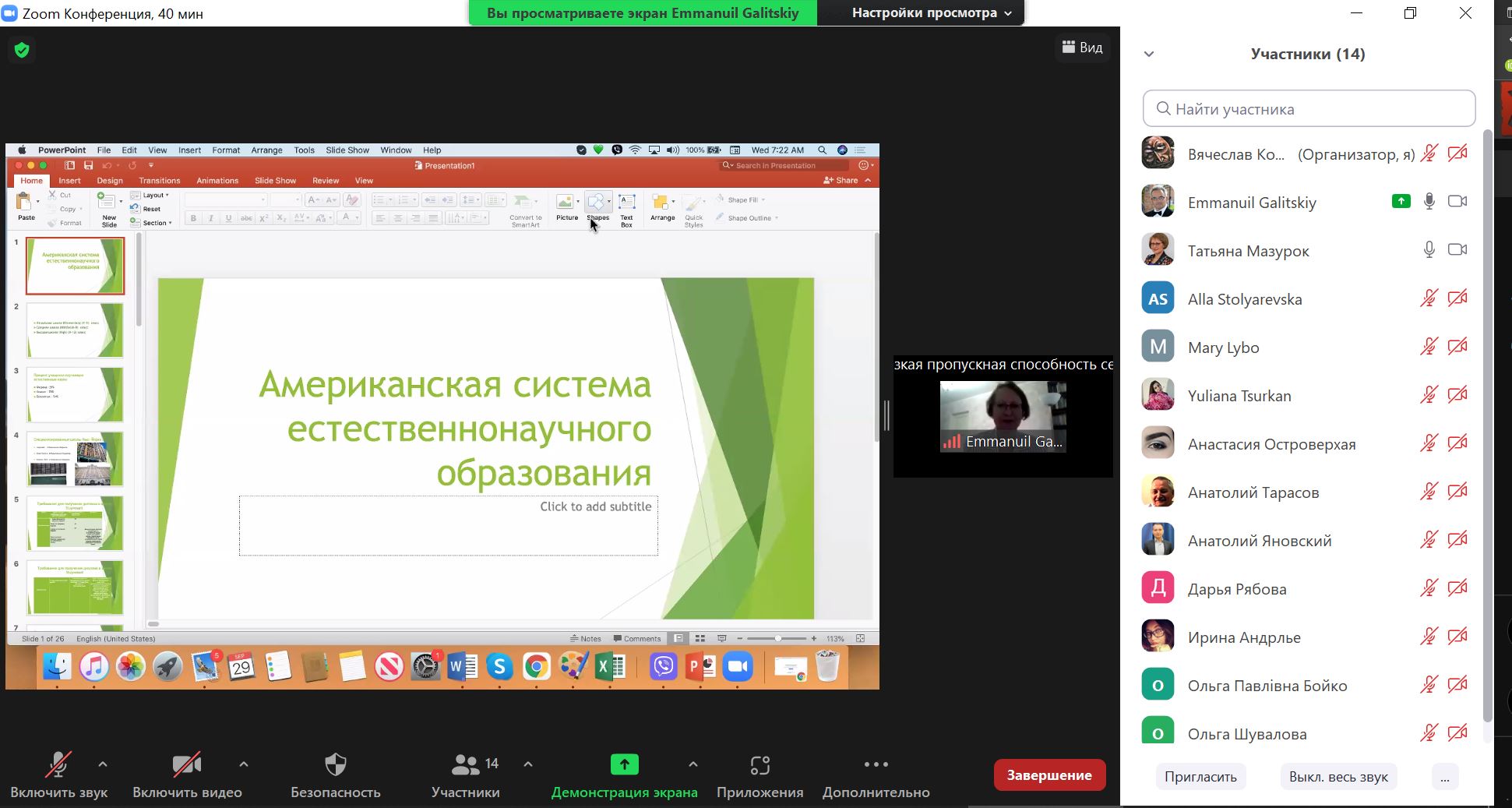Unmute your microphone
1512x808 pixels.
58,765
